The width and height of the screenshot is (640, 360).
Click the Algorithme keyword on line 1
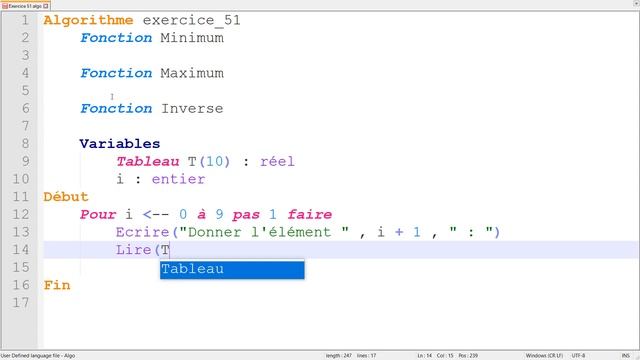point(88,20)
